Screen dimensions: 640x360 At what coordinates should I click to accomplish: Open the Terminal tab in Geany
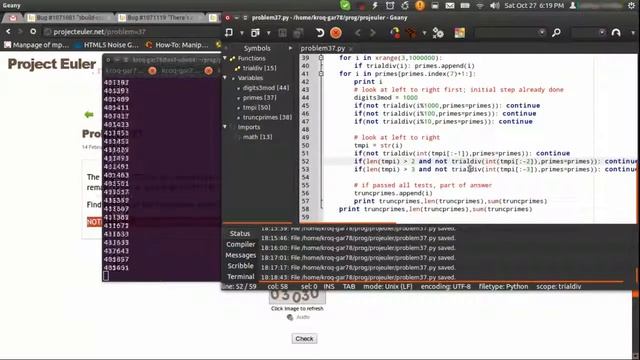coord(240,276)
